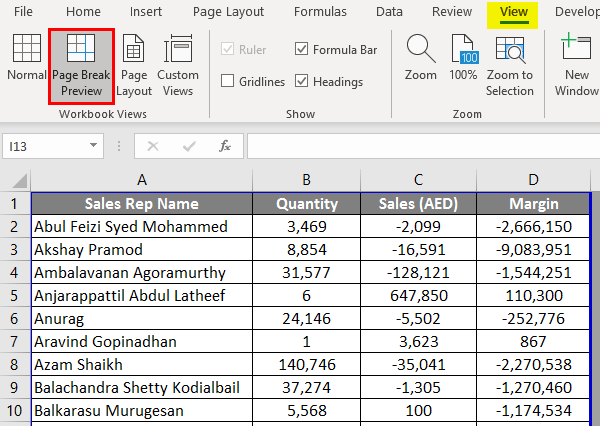This screenshot has width=600, height=426.
Task: Open the File menu
Action: point(23,12)
